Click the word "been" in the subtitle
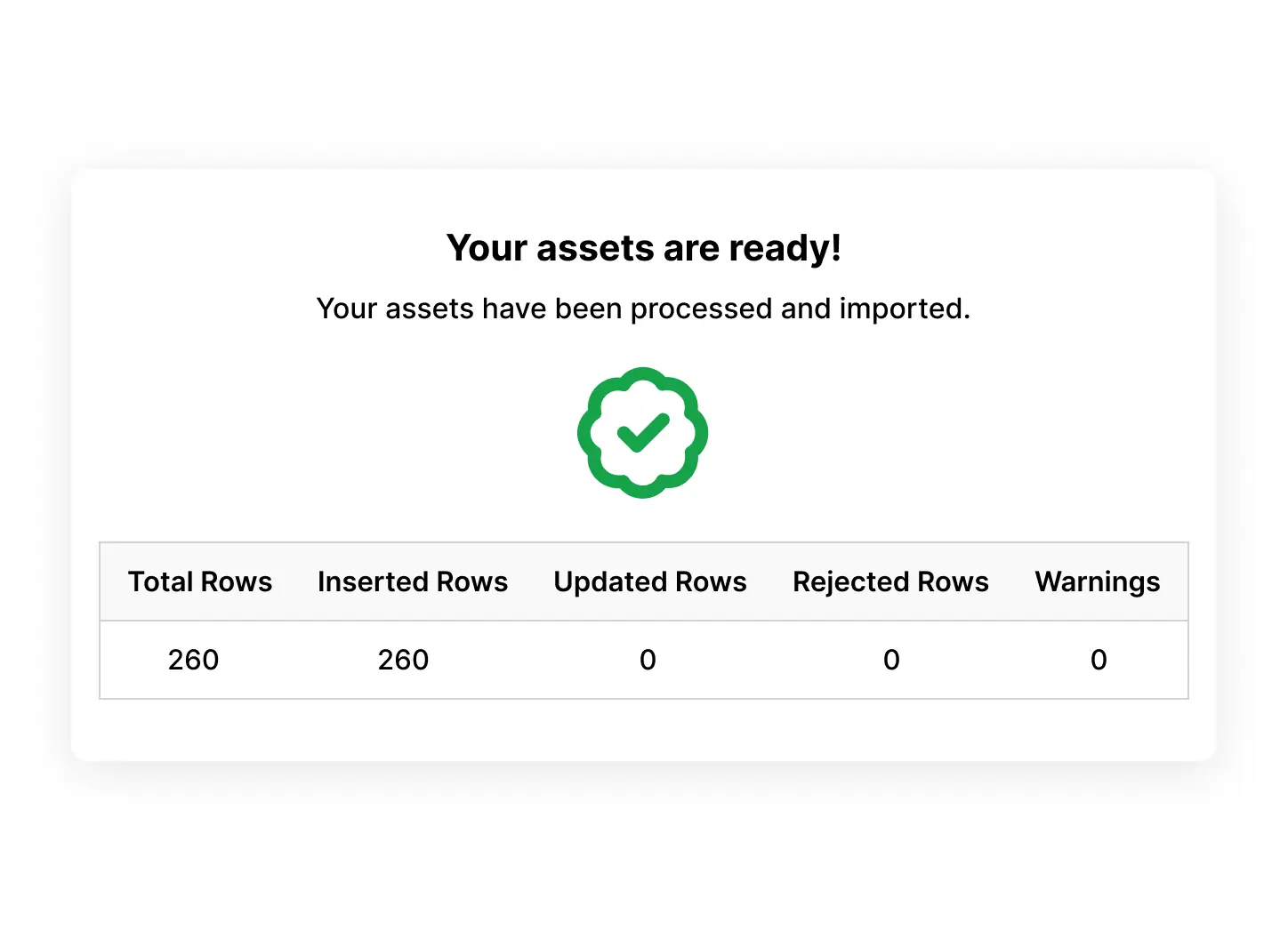The width and height of the screenshot is (1288, 930). click(x=588, y=309)
